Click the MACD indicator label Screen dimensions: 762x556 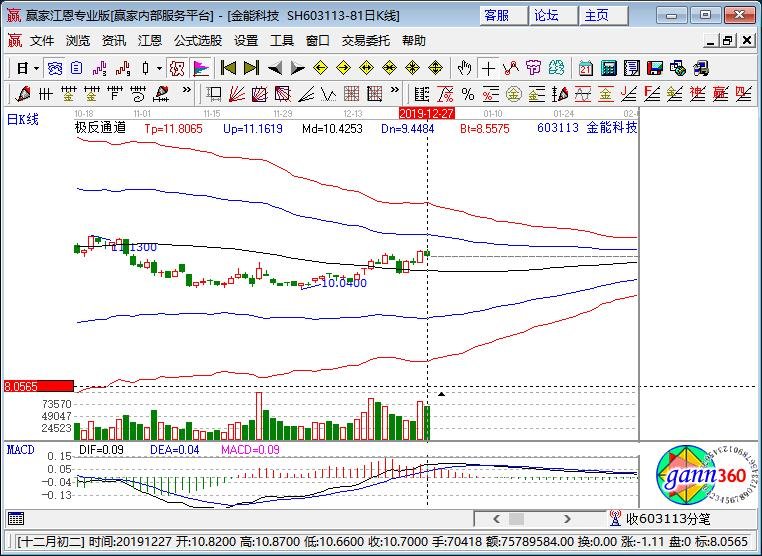(x=21, y=450)
